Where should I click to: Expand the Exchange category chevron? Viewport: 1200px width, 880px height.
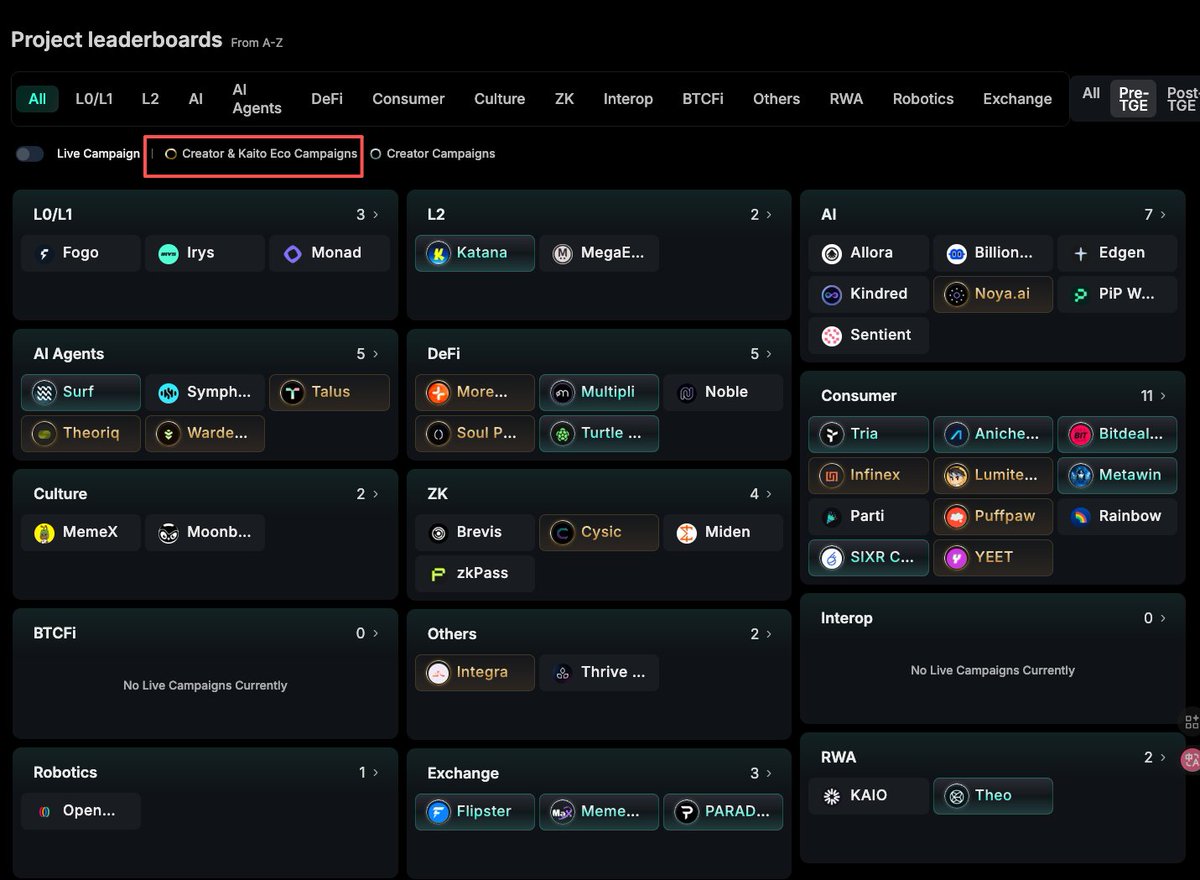pos(769,773)
